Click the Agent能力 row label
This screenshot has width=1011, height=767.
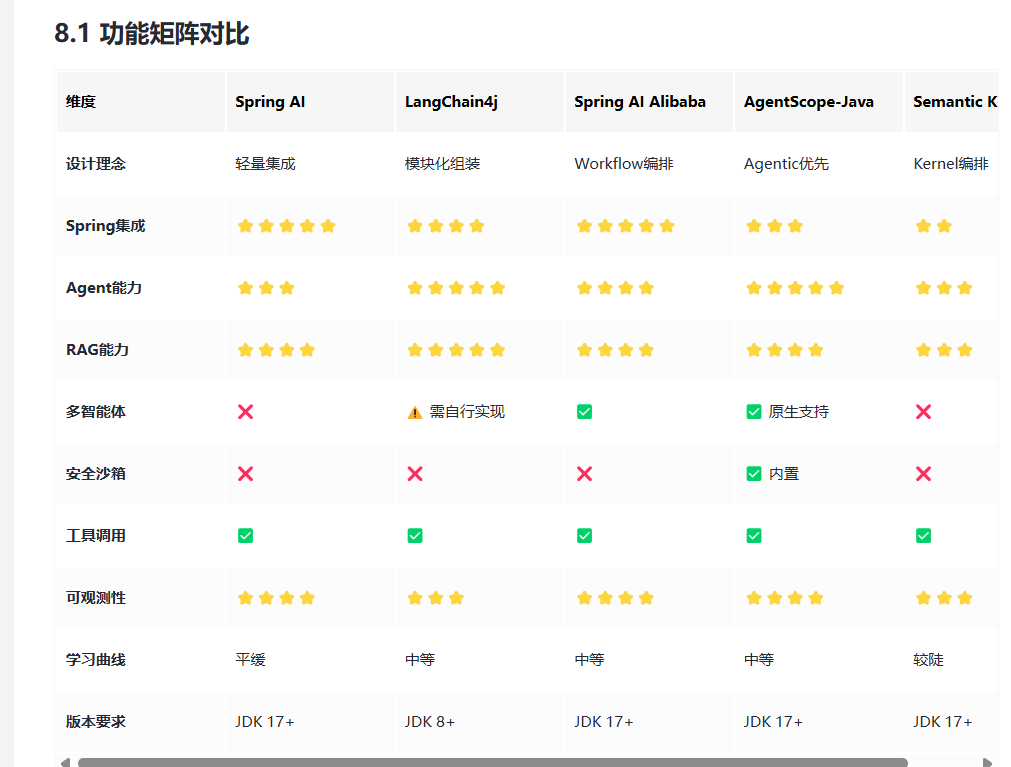click(104, 287)
